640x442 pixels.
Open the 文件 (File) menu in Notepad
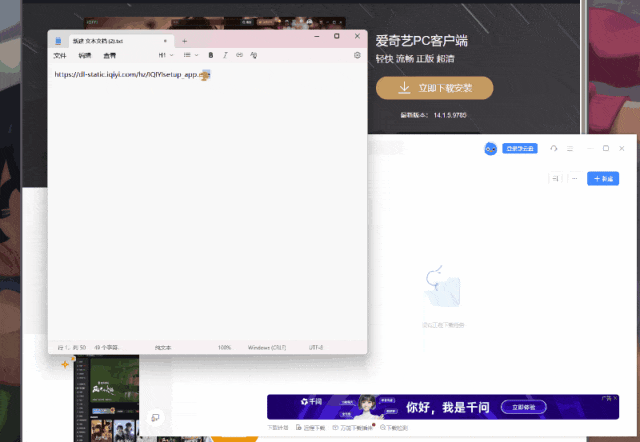pos(60,56)
